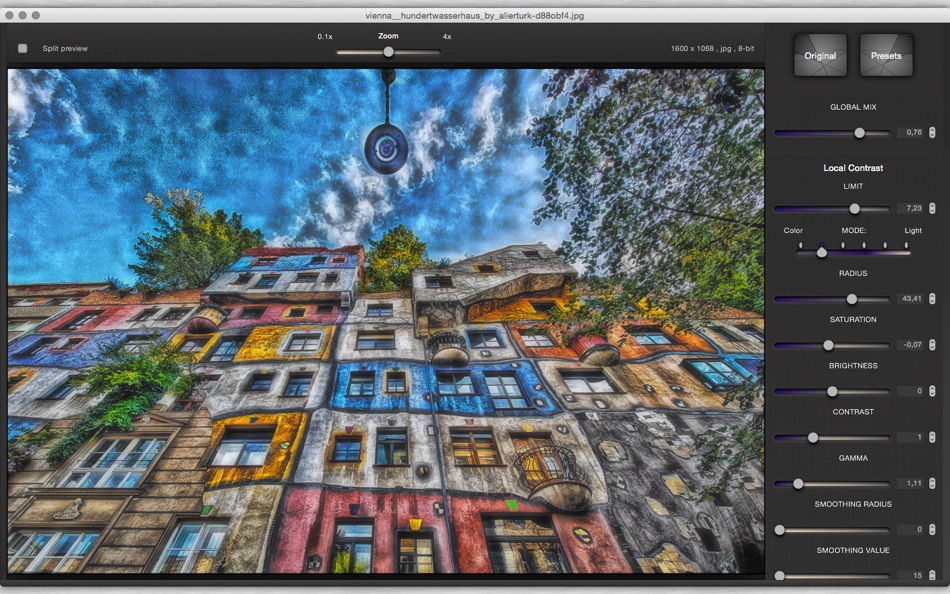Viewport: 950px width, 594px height.
Task: Click the Radius slider handle
Action: pyautogui.click(x=851, y=298)
